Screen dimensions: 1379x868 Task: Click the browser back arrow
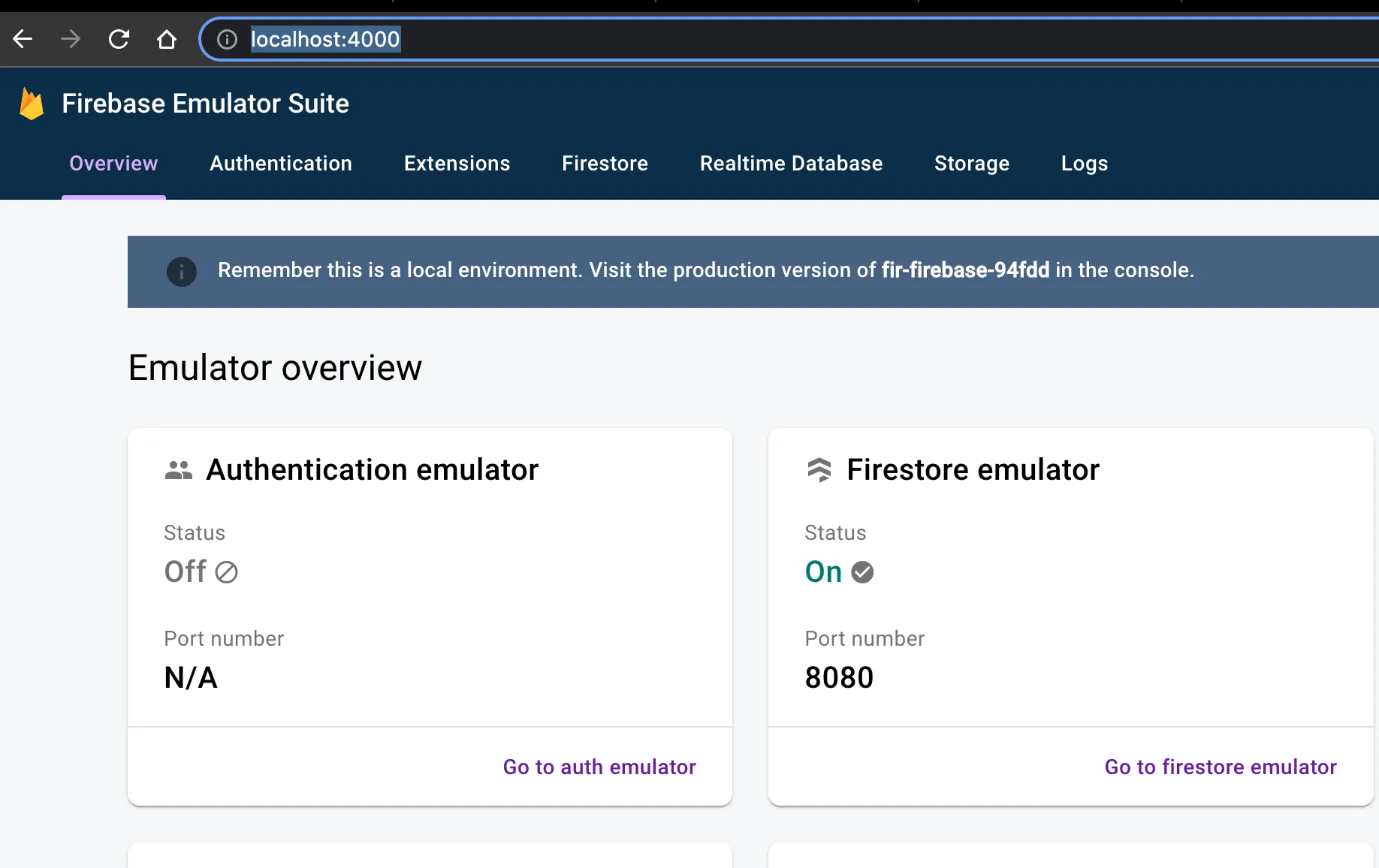pyautogui.click(x=23, y=39)
